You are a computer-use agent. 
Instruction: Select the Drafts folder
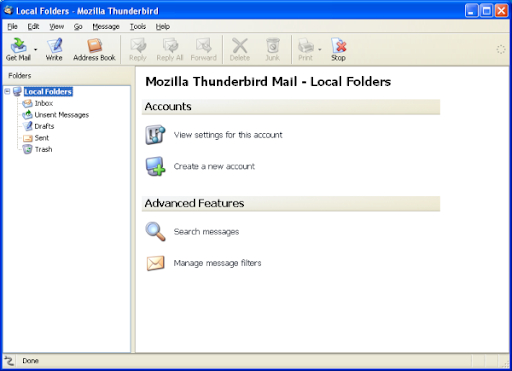tap(44, 126)
